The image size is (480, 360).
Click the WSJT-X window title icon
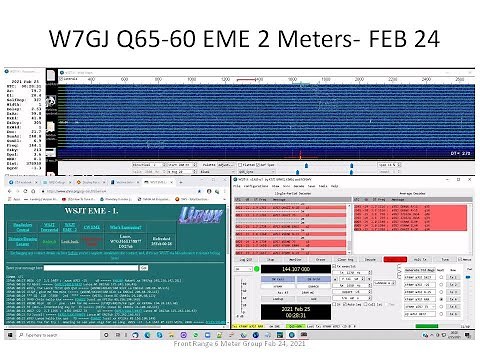pyautogui.click(x=235, y=180)
